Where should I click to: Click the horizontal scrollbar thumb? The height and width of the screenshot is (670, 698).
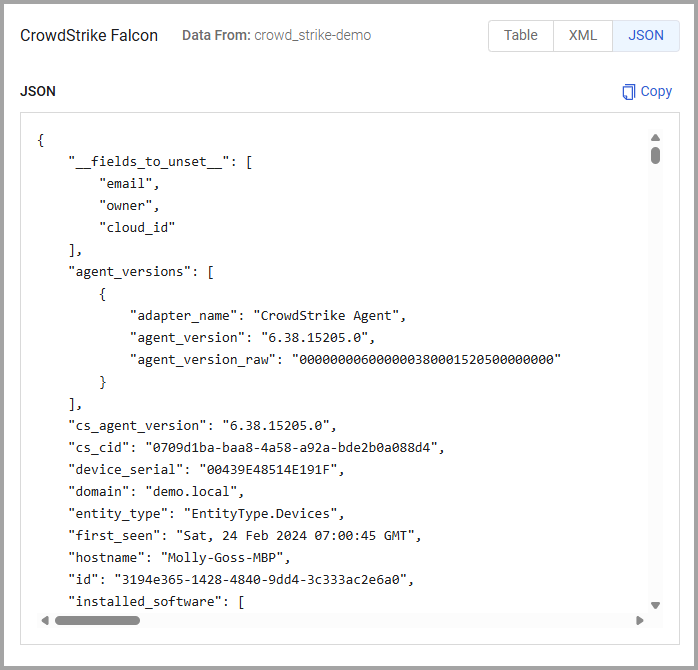click(97, 621)
